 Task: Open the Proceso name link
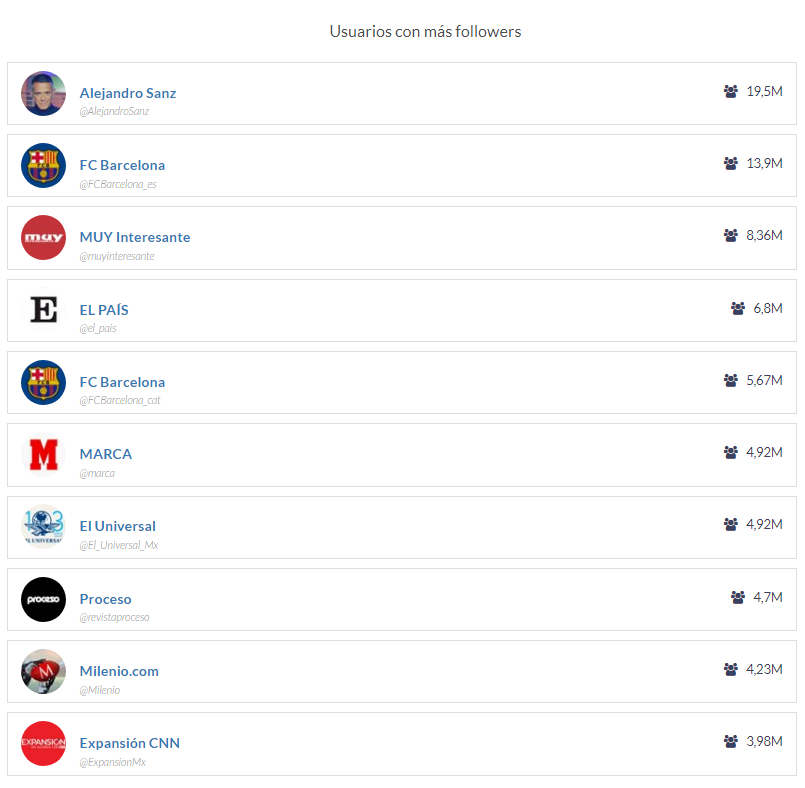coord(105,599)
